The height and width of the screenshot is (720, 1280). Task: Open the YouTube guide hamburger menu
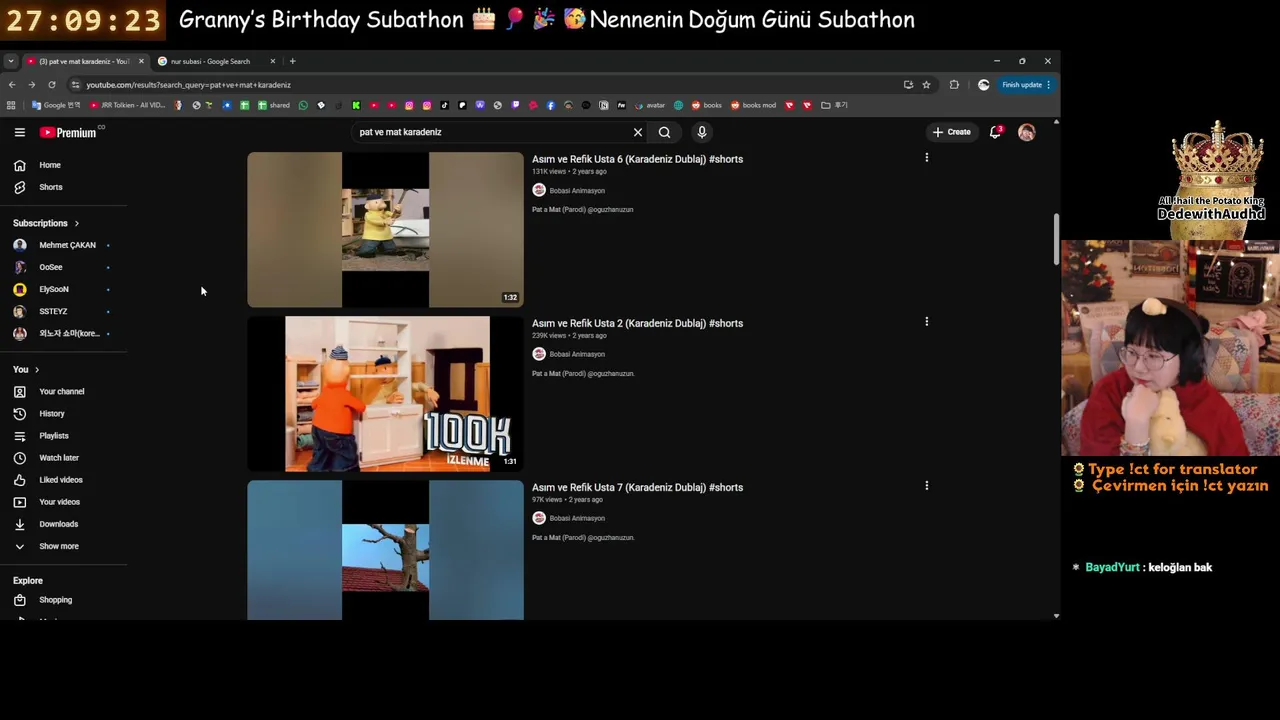(19, 132)
